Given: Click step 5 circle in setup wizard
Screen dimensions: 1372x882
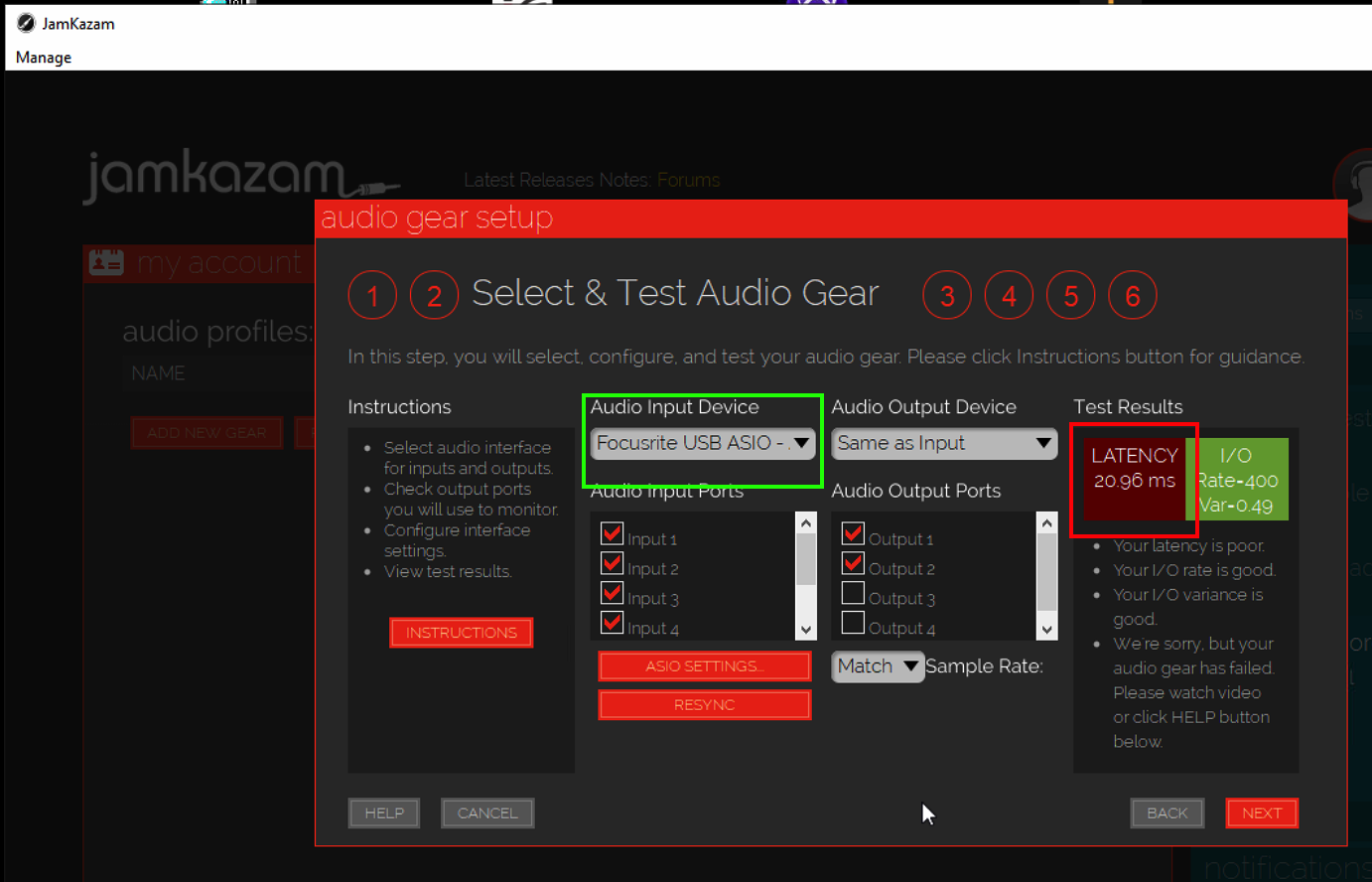Looking at the screenshot, I should click(1070, 295).
